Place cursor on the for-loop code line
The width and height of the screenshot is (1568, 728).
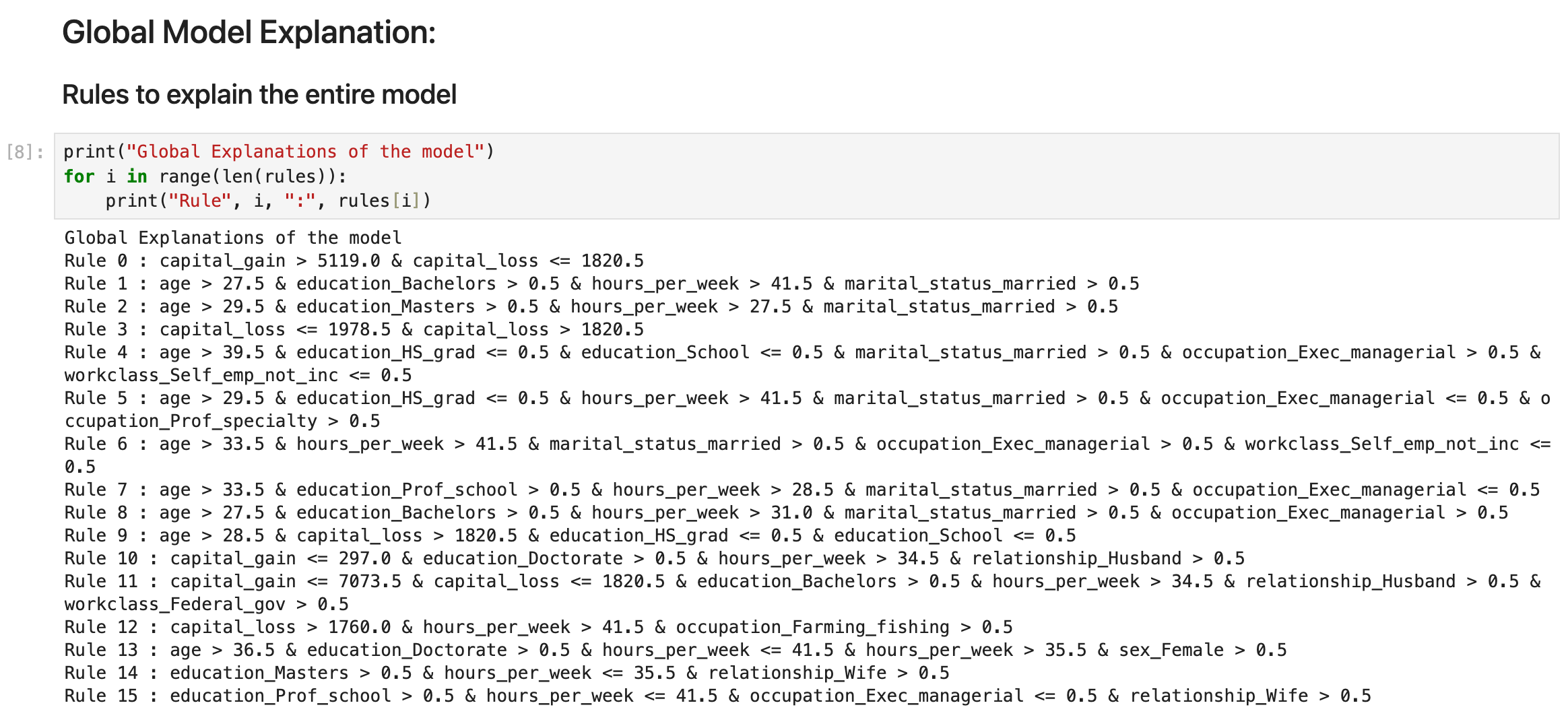[x=205, y=176]
